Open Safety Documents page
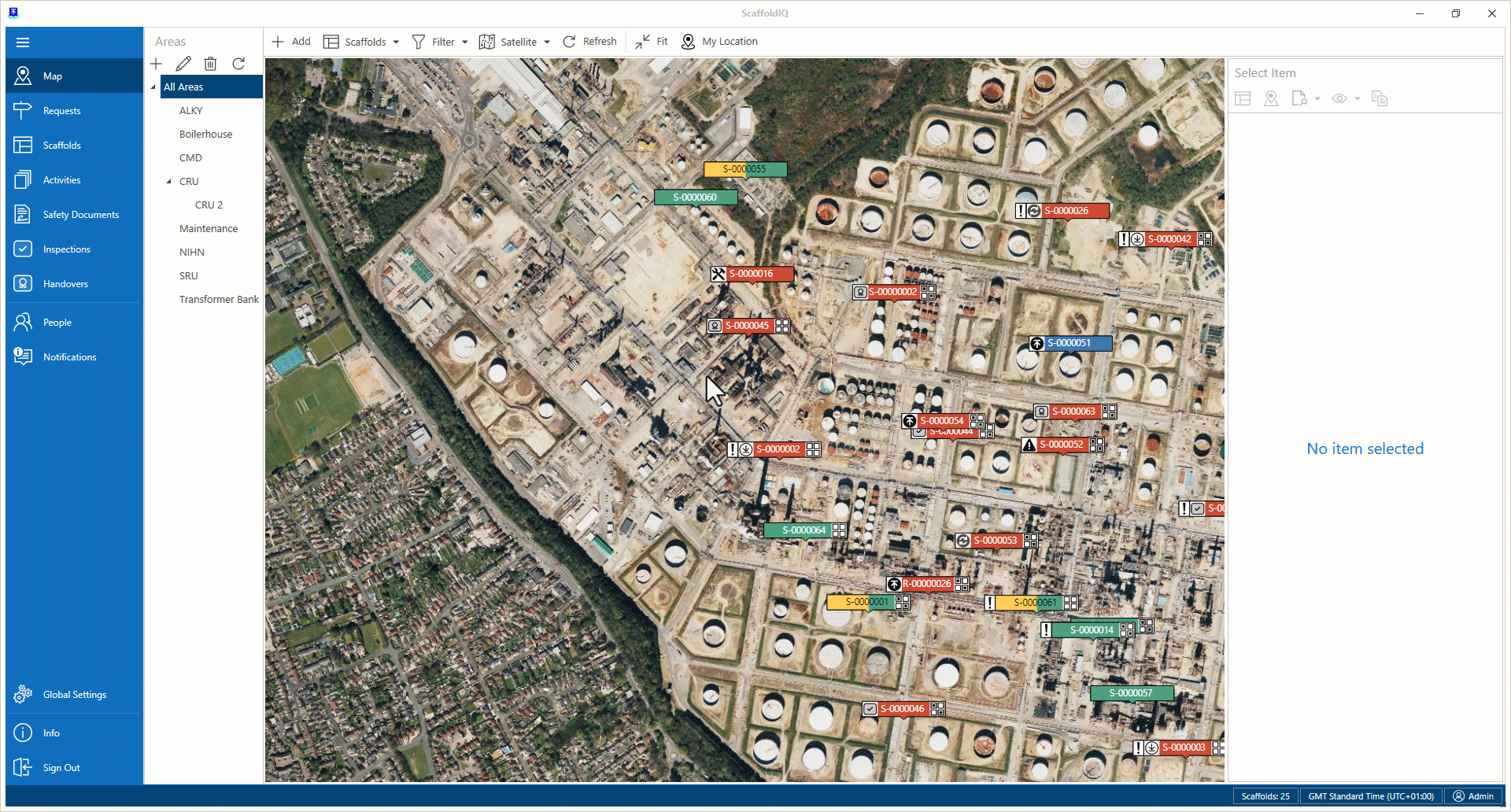 click(x=80, y=215)
